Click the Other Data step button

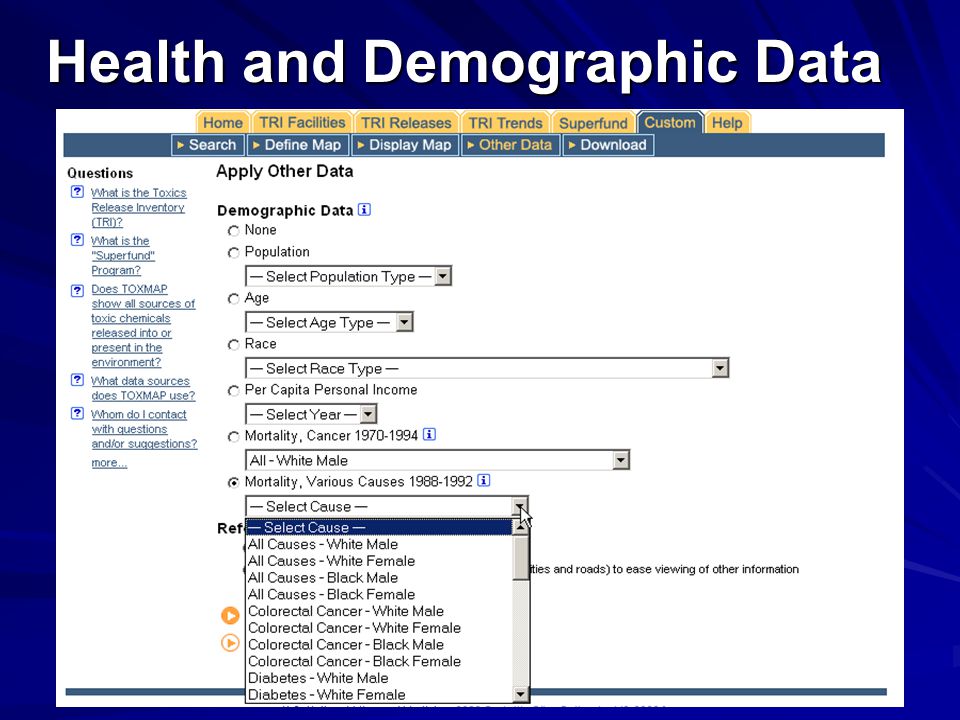(x=510, y=145)
